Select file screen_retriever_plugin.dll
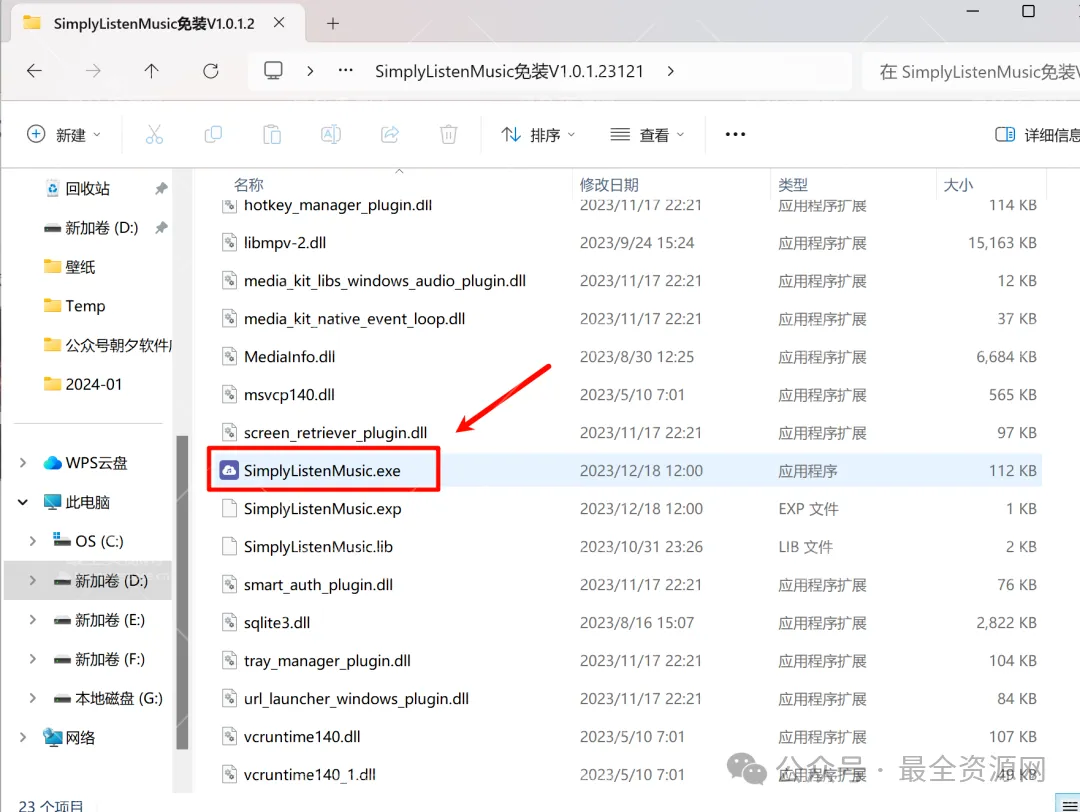Image resolution: width=1080 pixels, height=812 pixels. (x=335, y=433)
